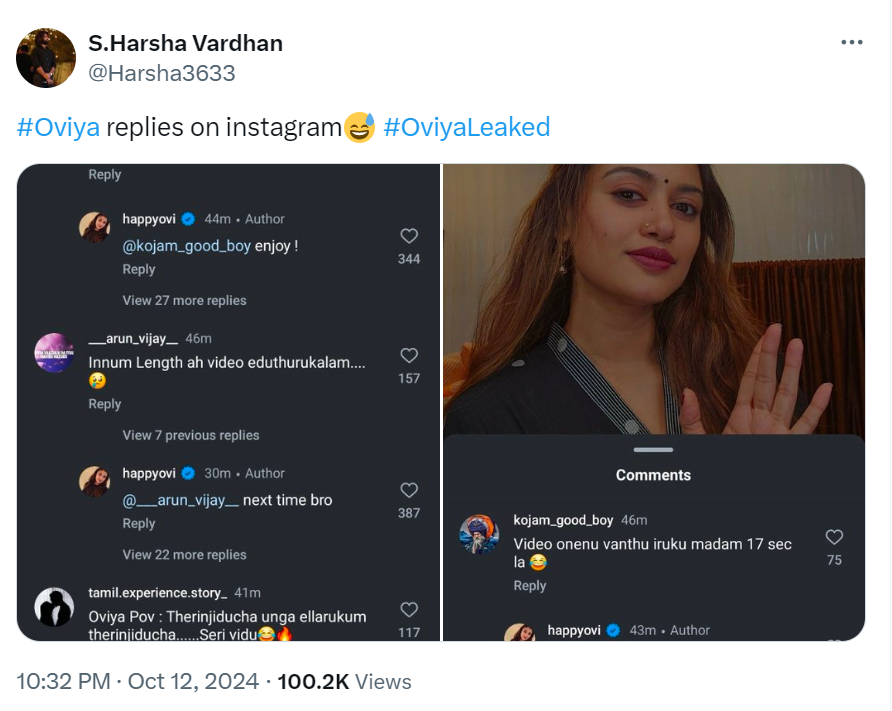This screenshot has height=711, width=892.
Task: Expand View 22 more replies
Action: tap(184, 554)
